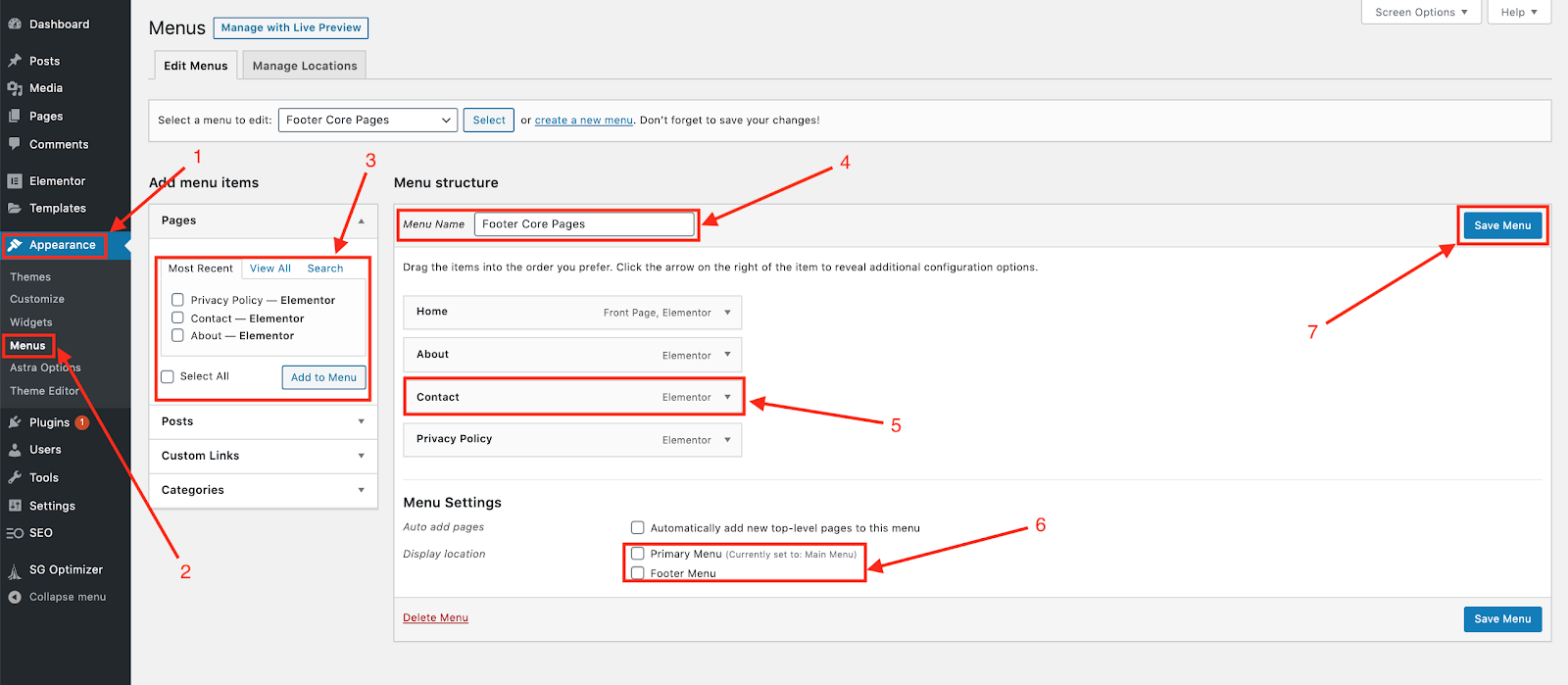Open the select a menu dropdown
Screen dimensions: 1568x685
point(367,120)
